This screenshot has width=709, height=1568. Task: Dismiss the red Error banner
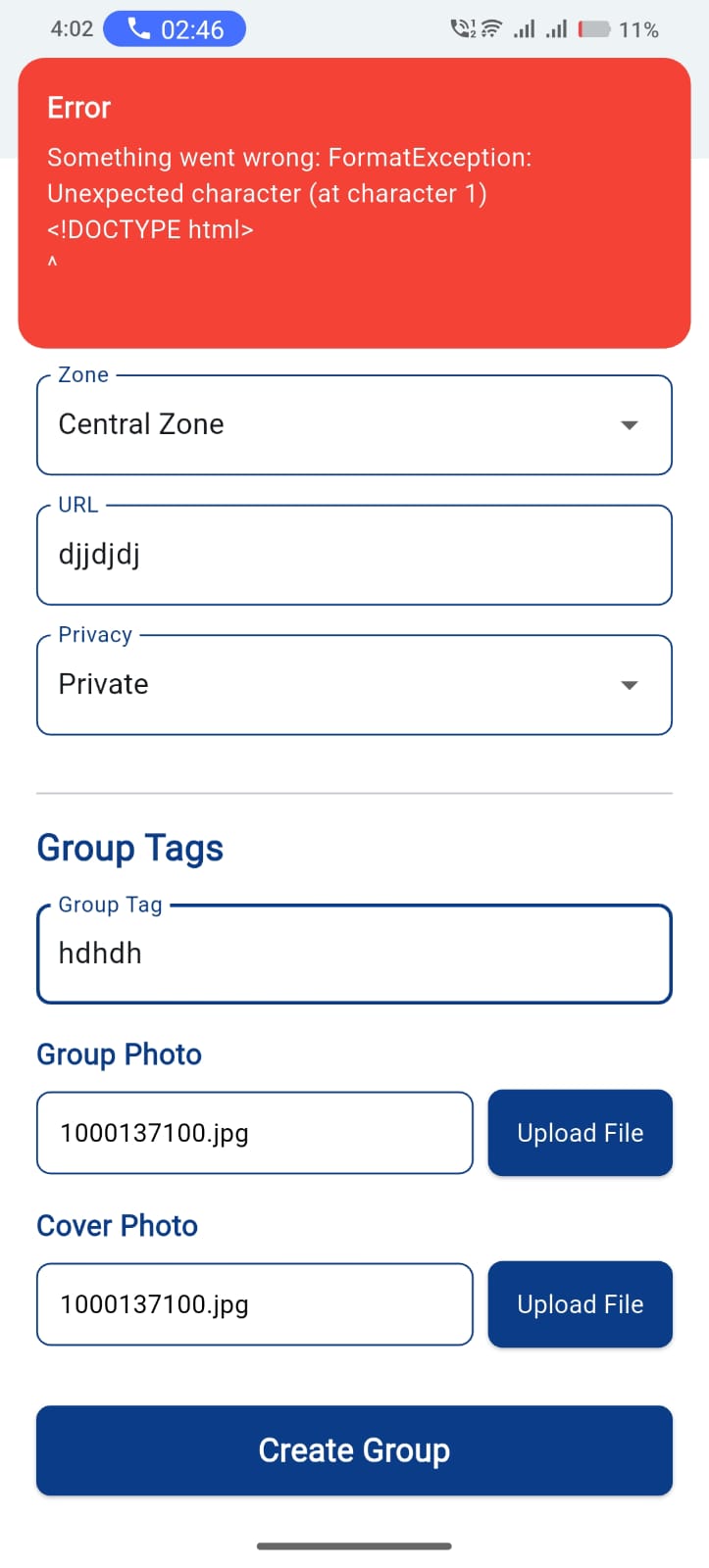tap(354, 203)
